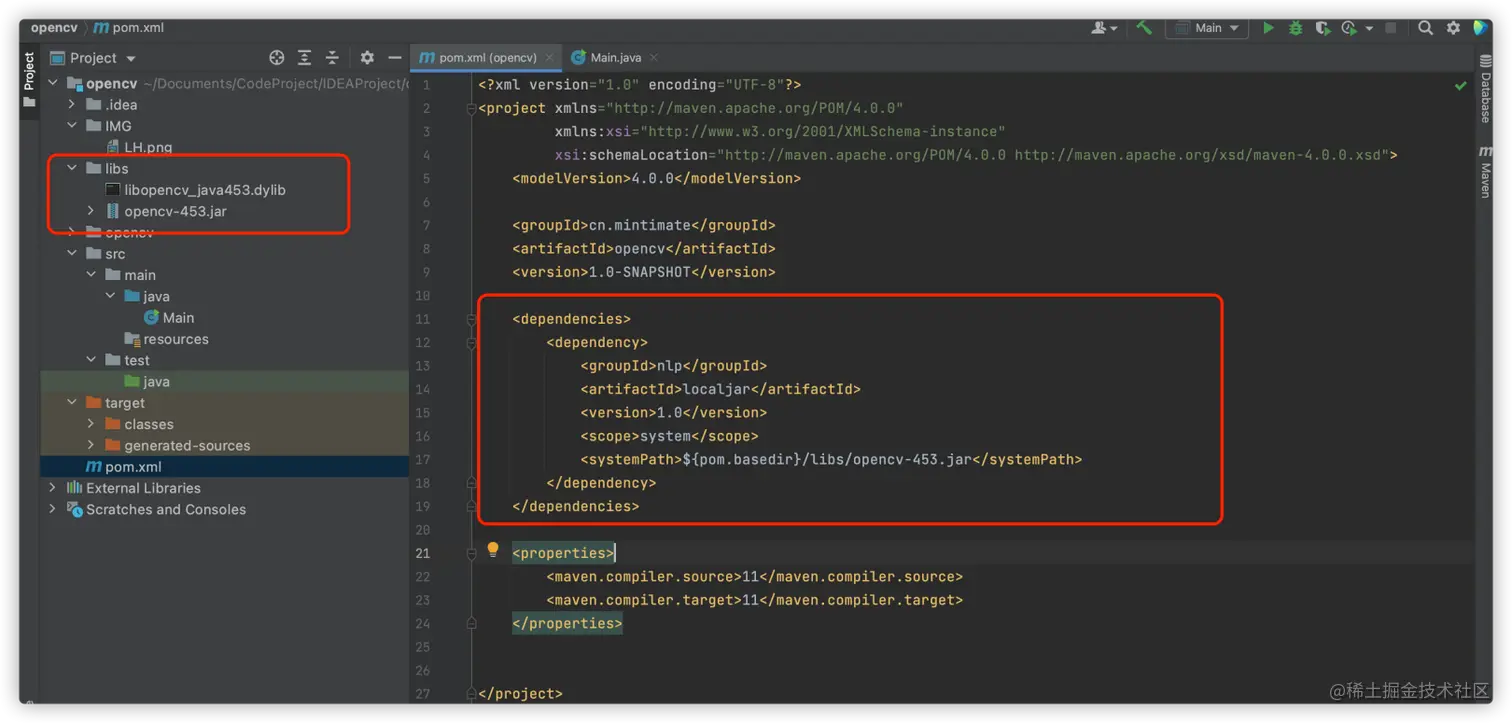Image resolution: width=1512 pixels, height=723 pixels.
Task: Expand the opencv-453.jar node
Action: click(91, 211)
